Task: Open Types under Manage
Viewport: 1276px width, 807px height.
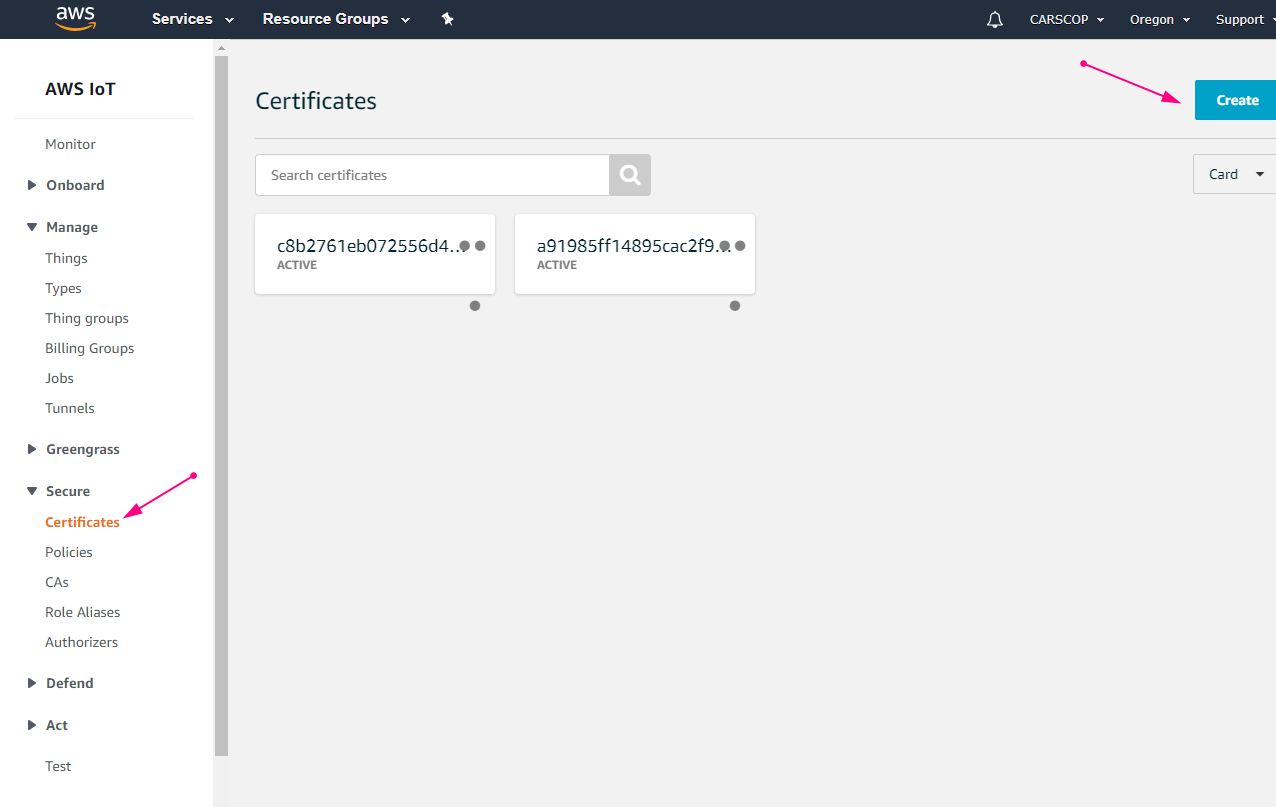Action: tap(63, 288)
